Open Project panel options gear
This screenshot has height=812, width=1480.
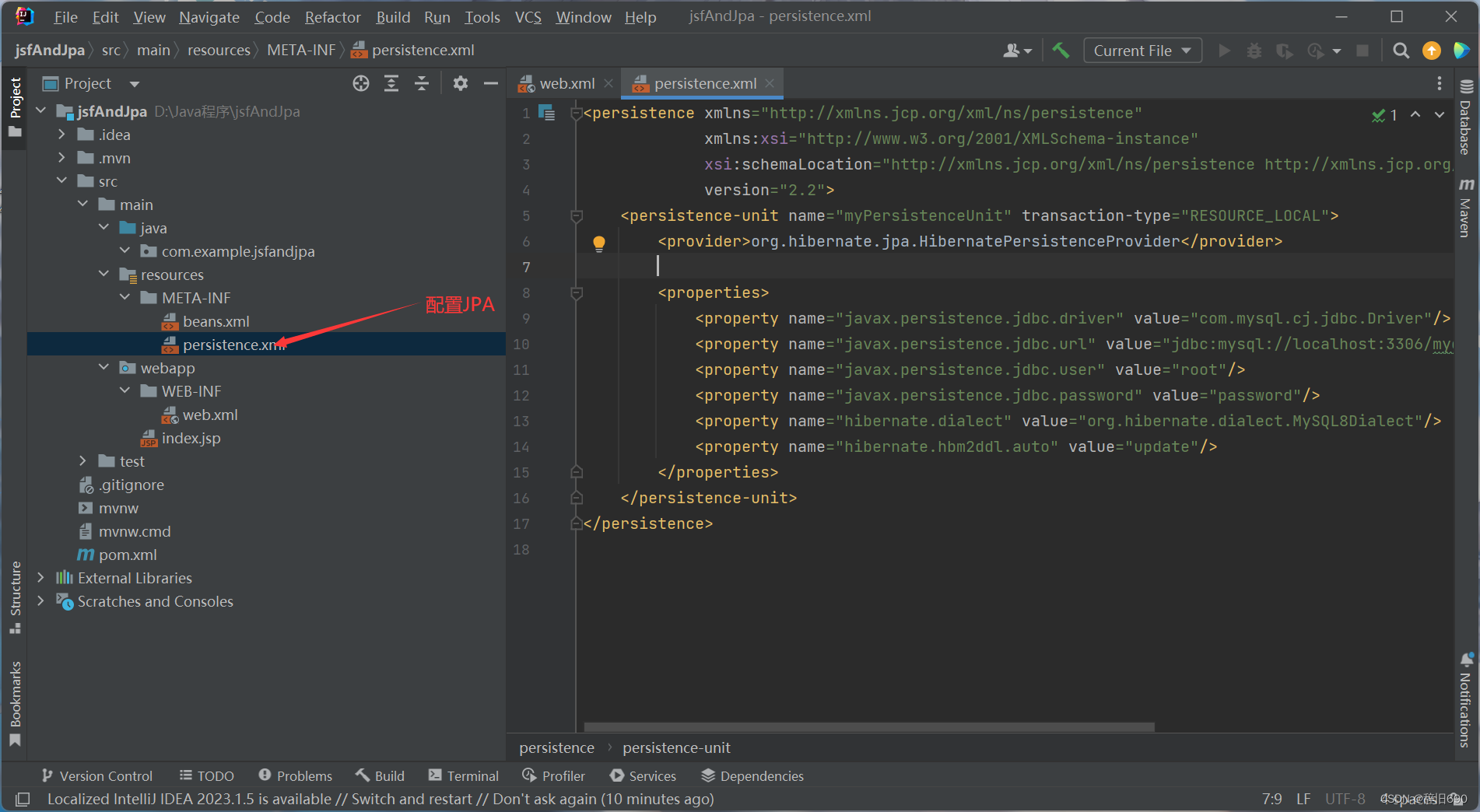tap(460, 83)
